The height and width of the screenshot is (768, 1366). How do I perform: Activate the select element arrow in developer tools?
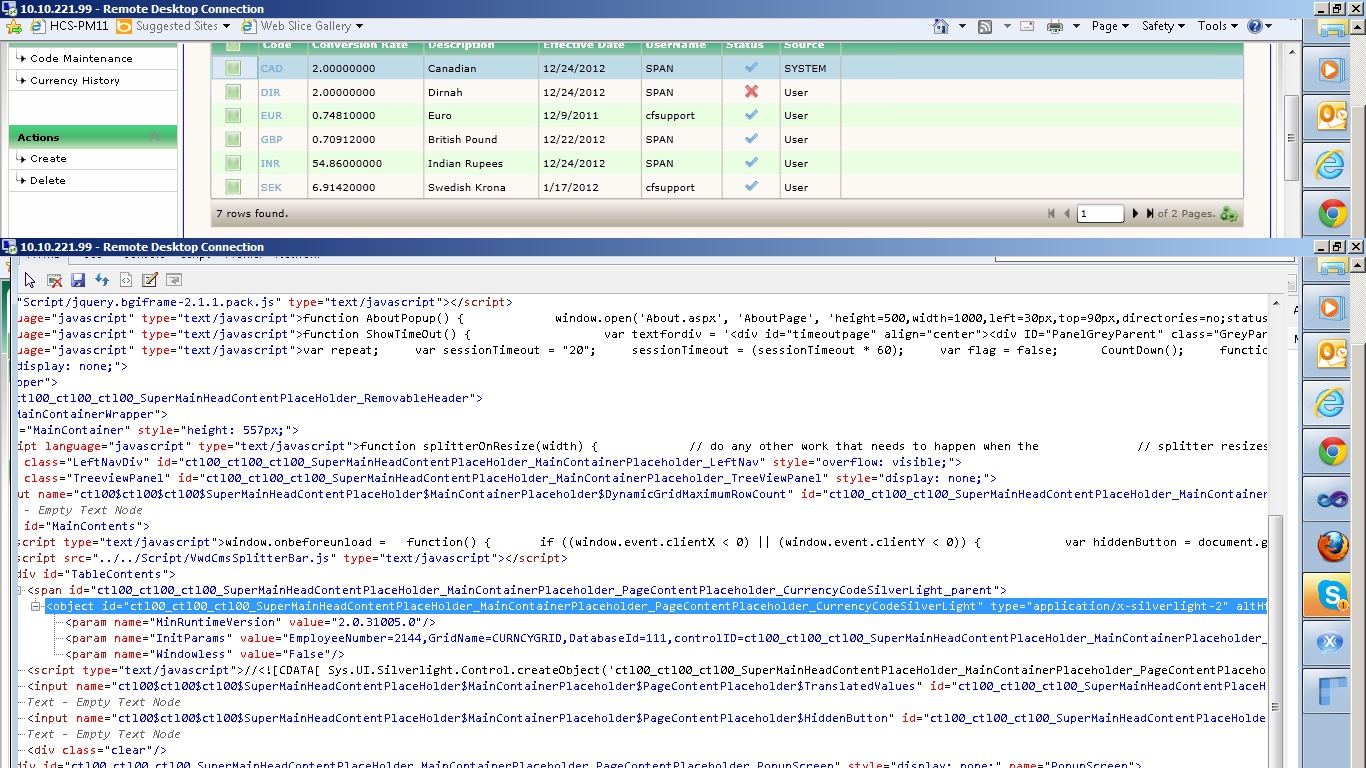tap(30, 280)
